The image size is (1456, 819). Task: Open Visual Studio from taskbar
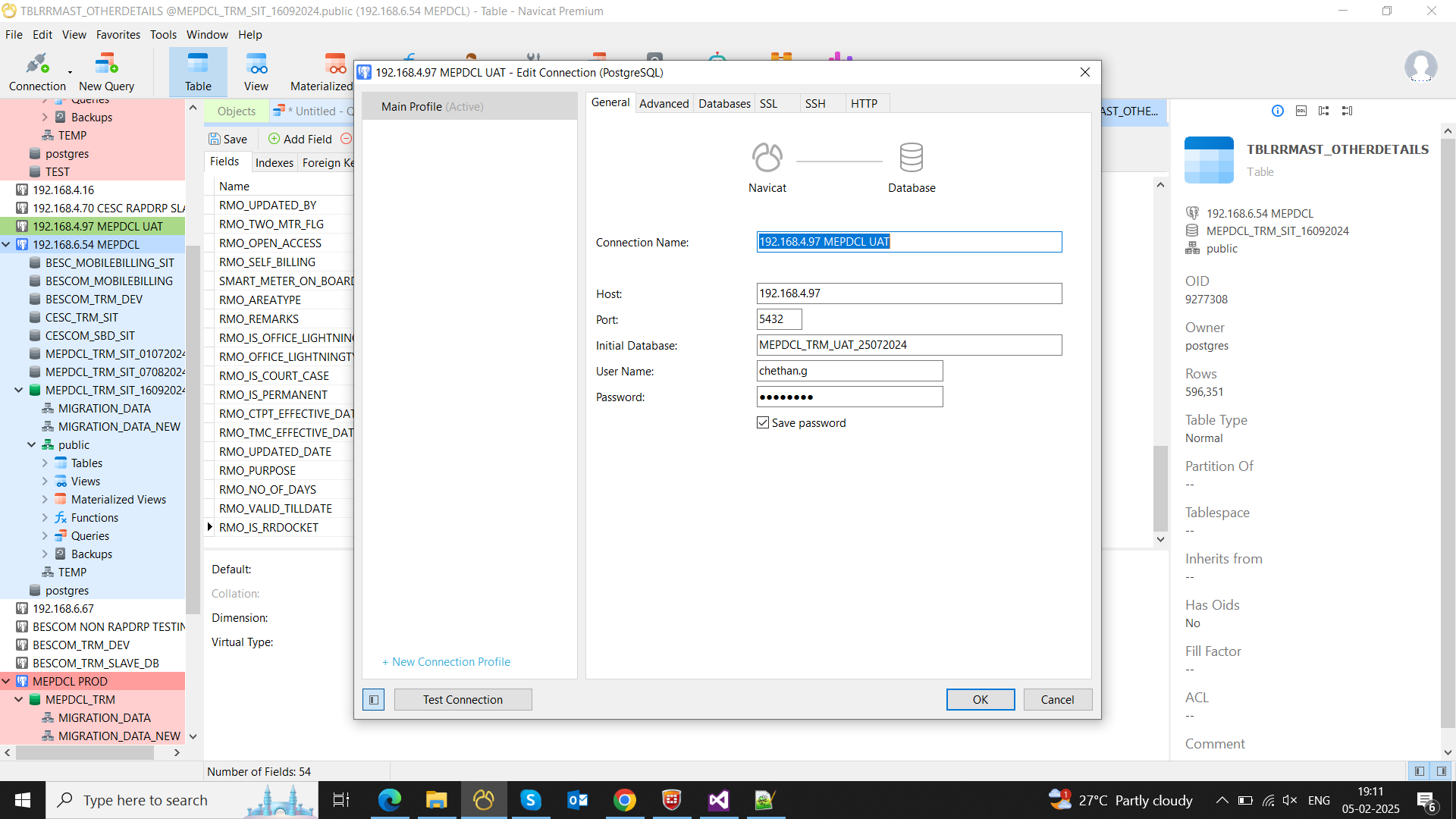pos(719,800)
